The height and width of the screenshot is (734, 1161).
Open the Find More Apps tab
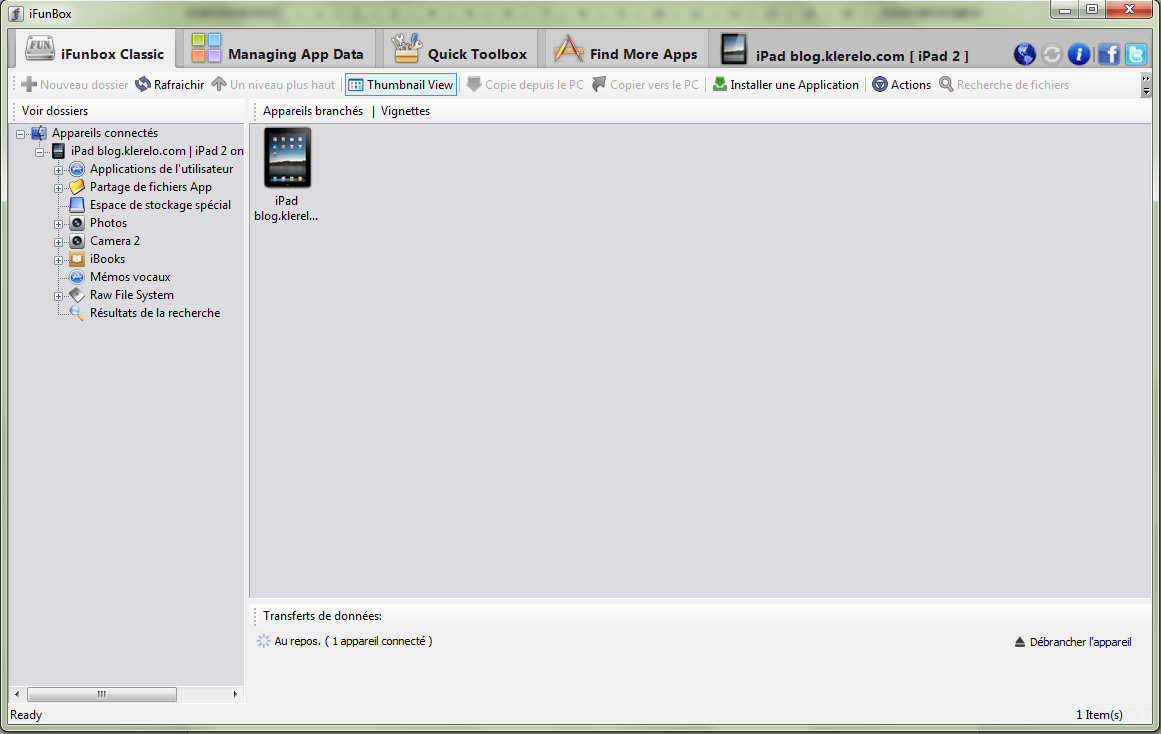[626, 50]
